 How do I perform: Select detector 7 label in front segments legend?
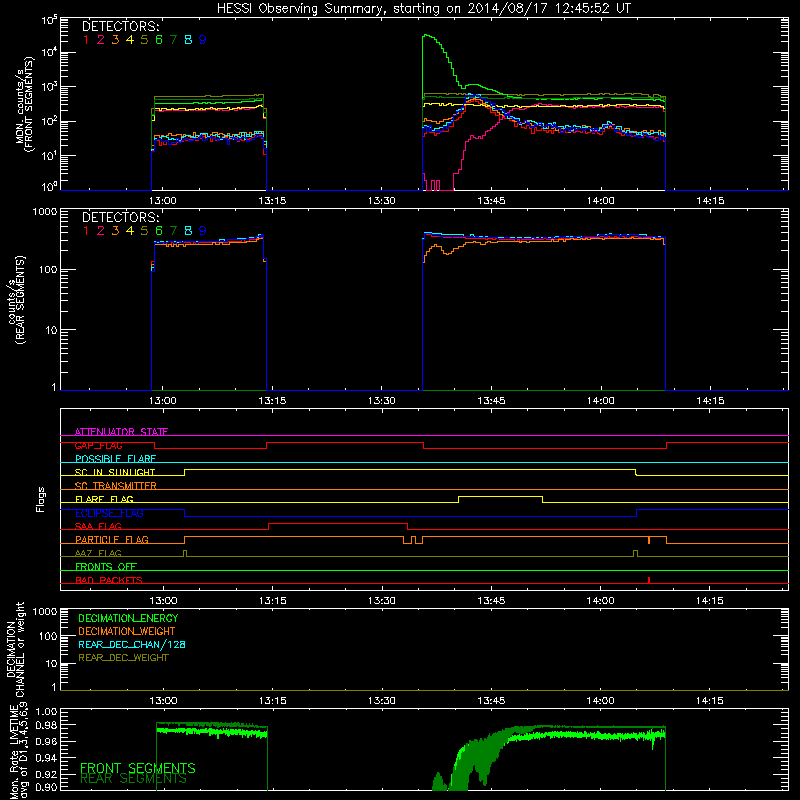pyautogui.click(x=173, y=40)
